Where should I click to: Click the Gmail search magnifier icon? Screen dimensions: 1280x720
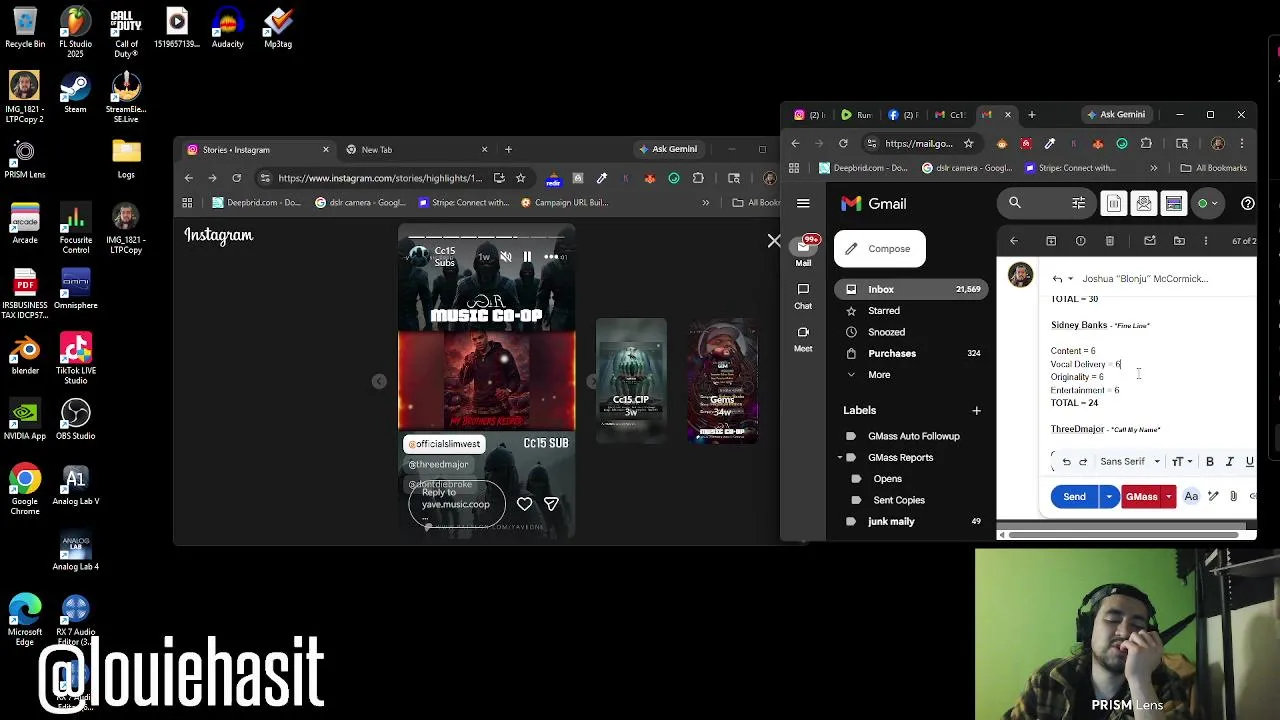[1015, 204]
